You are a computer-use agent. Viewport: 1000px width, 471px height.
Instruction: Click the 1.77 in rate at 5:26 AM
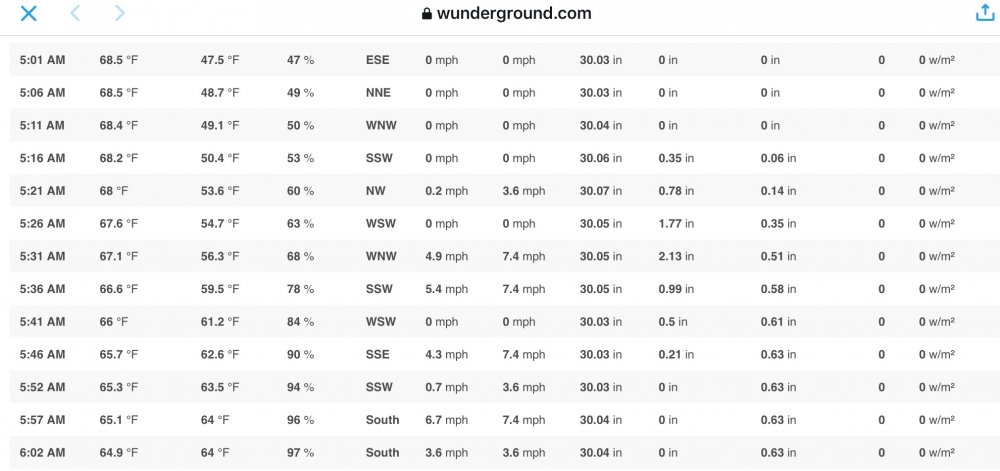(676, 224)
